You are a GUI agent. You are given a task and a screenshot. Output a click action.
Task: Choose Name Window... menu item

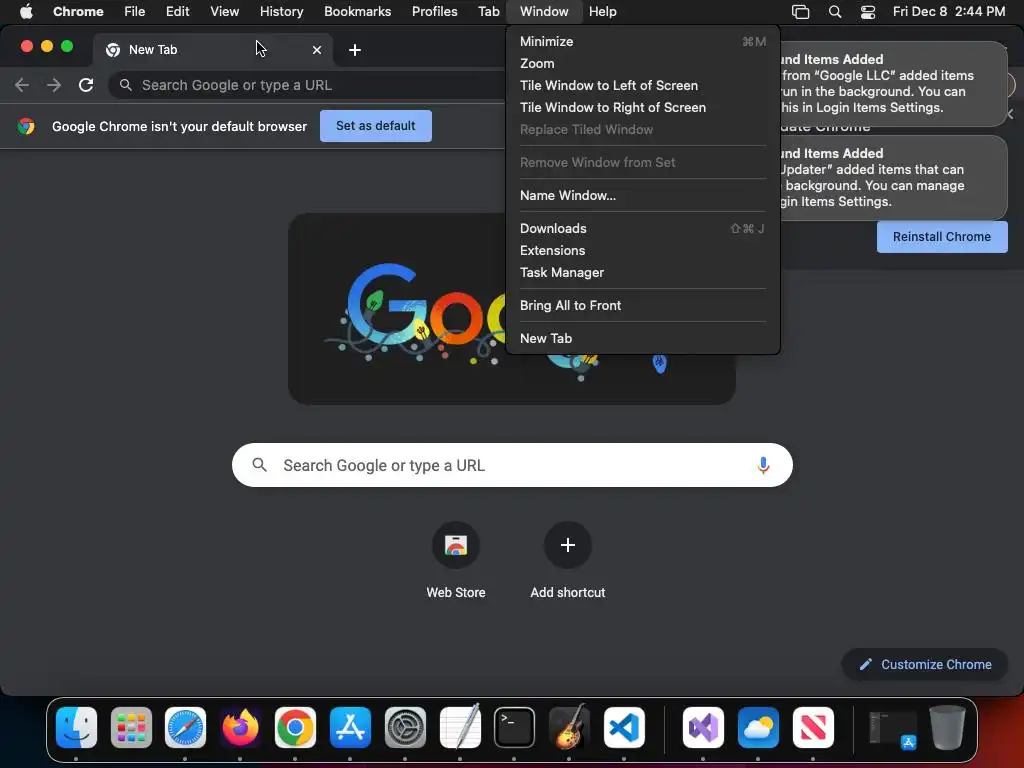643,195
